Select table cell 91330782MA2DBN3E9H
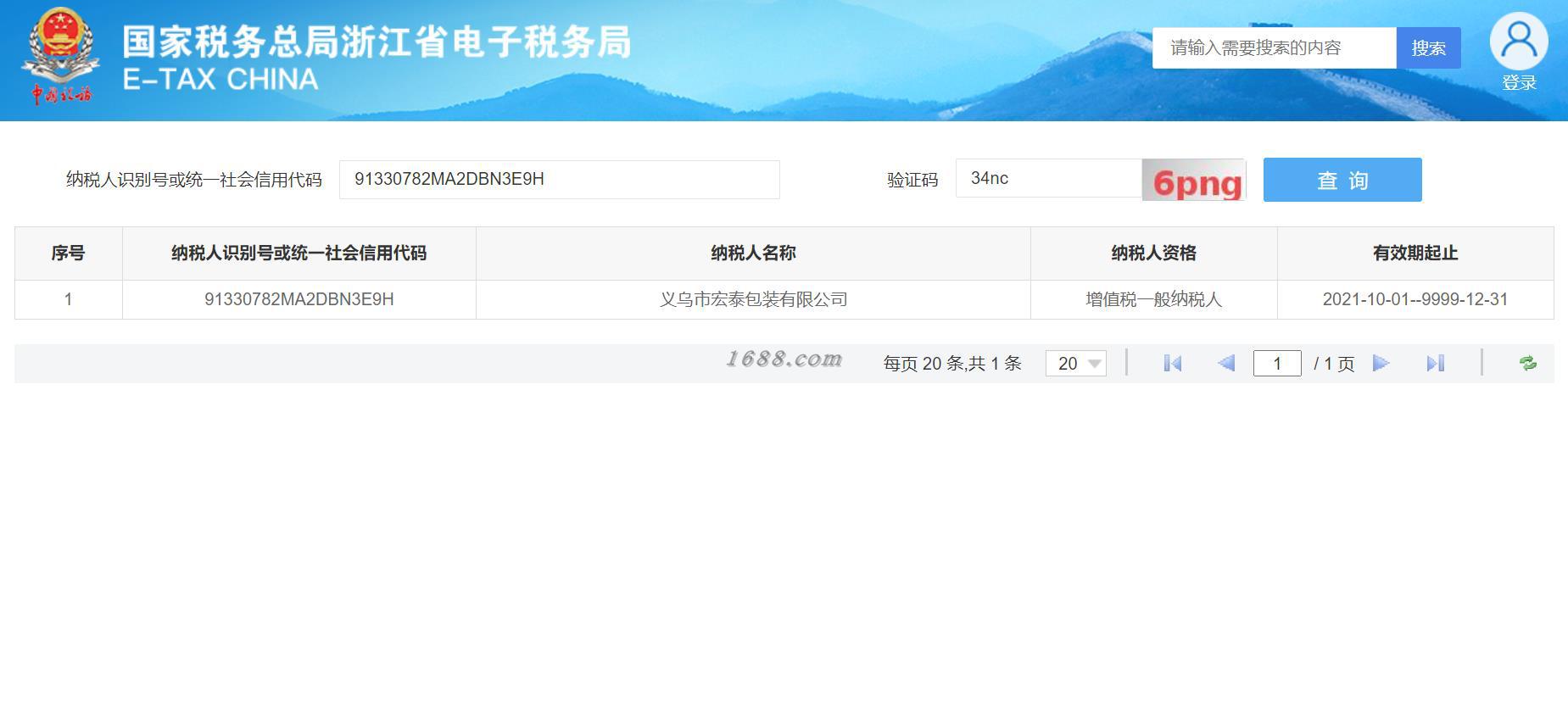This screenshot has height=713, width=1568. click(299, 299)
